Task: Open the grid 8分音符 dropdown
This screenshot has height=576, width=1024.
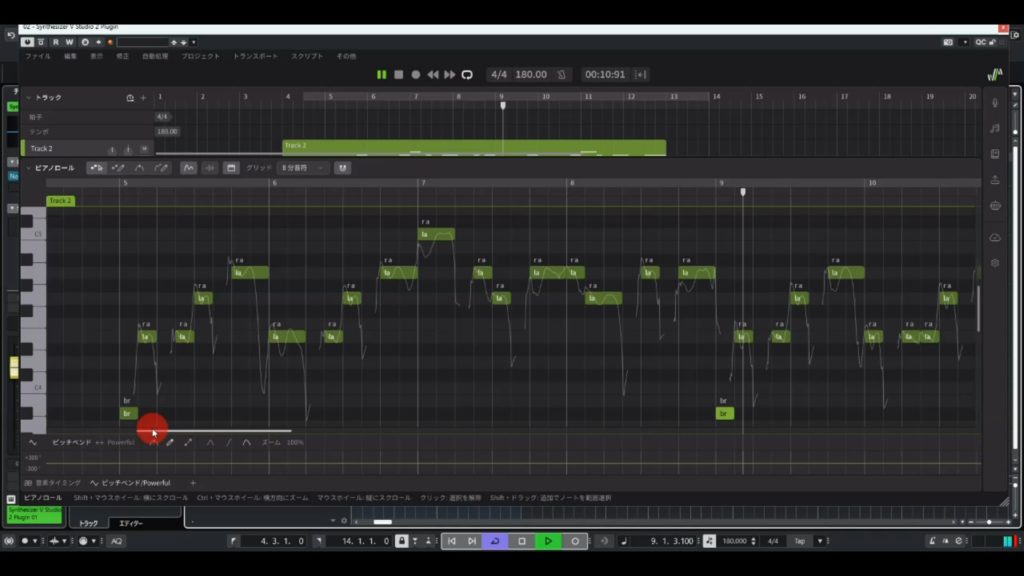Action: pos(304,168)
